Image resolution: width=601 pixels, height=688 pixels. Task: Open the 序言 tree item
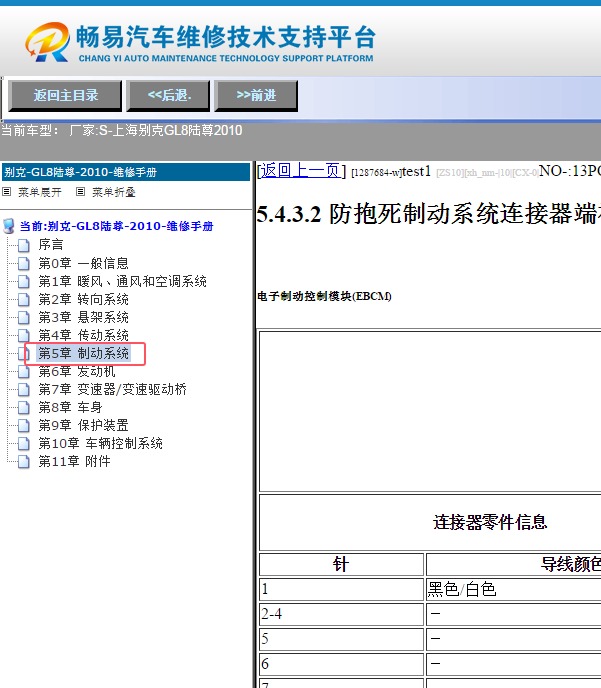[51, 245]
